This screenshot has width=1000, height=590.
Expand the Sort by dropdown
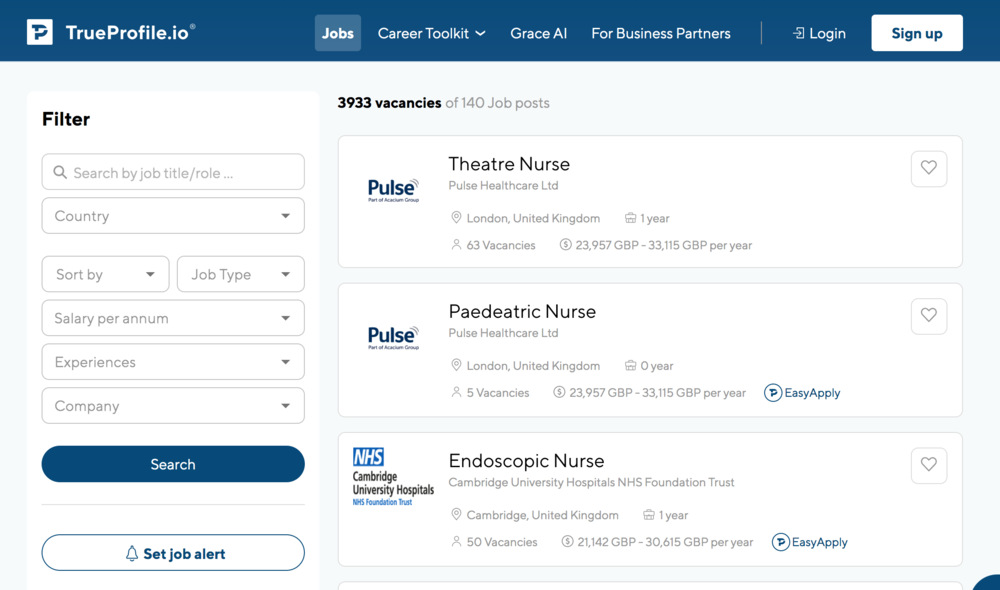point(105,274)
